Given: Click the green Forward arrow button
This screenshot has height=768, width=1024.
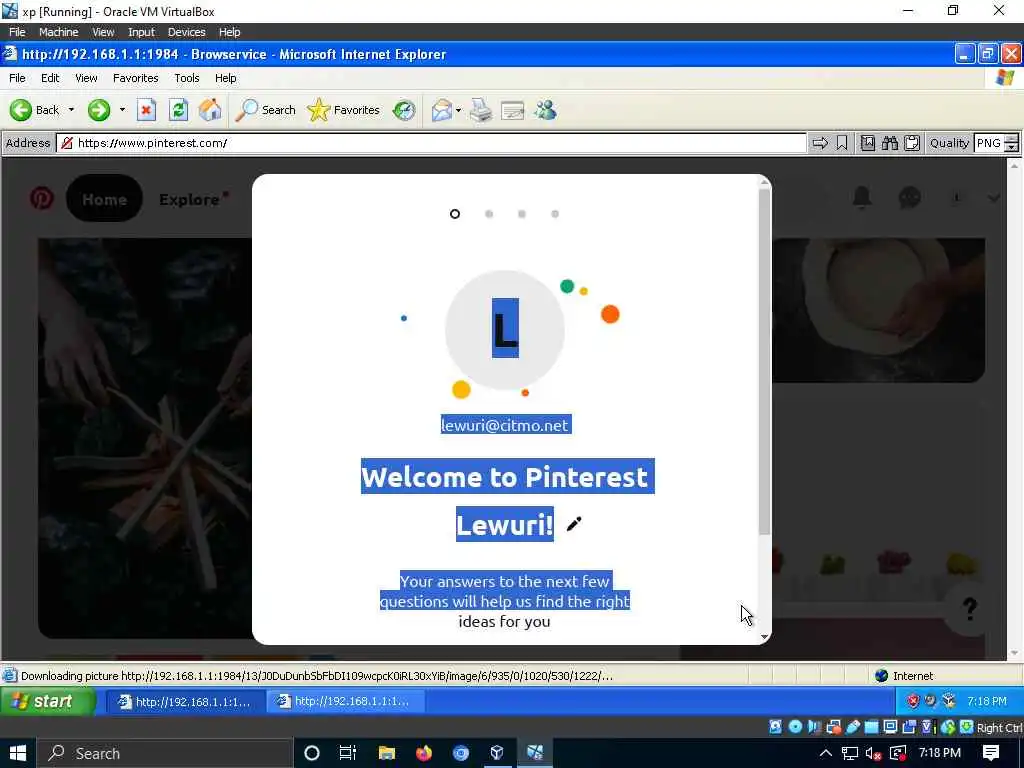Looking at the screenshot, I should pyautogui.click(x=99, y=110).
